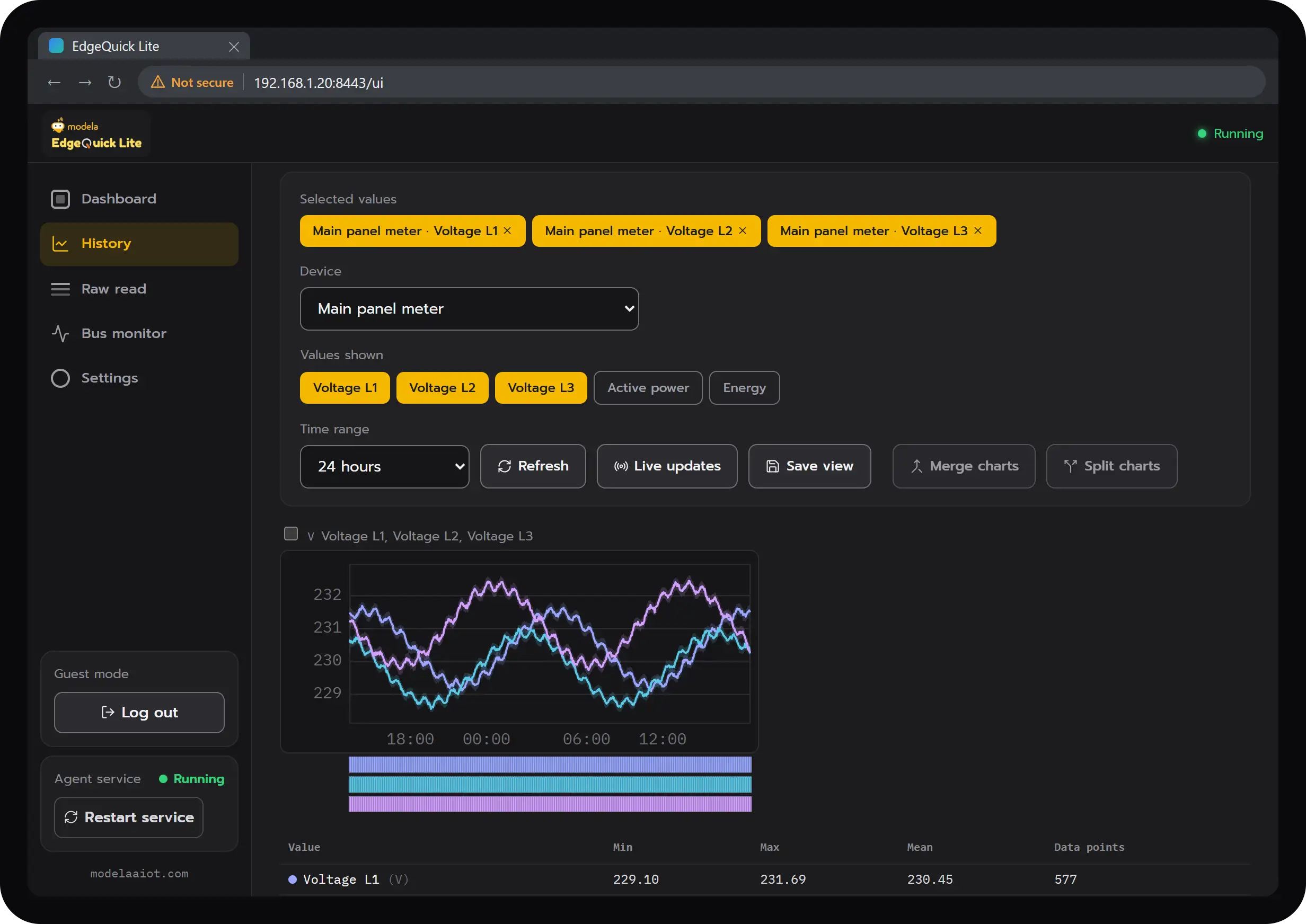Screen dimensions: 1306x924
Task: Click the Split charts button
Action: (1111, 467)
